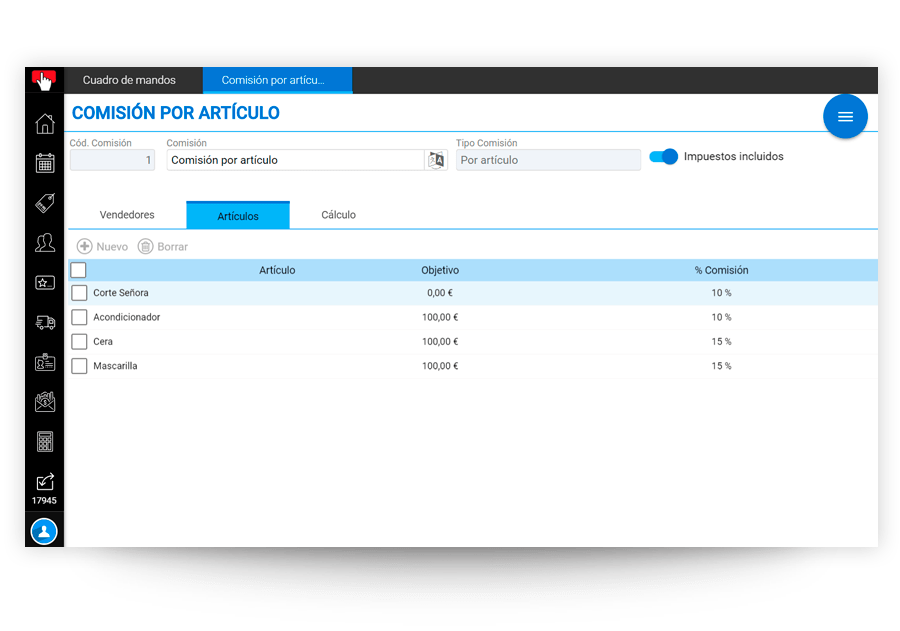Click the red hand logo icon
Screen dimensions: 900x631
(44, 80)
